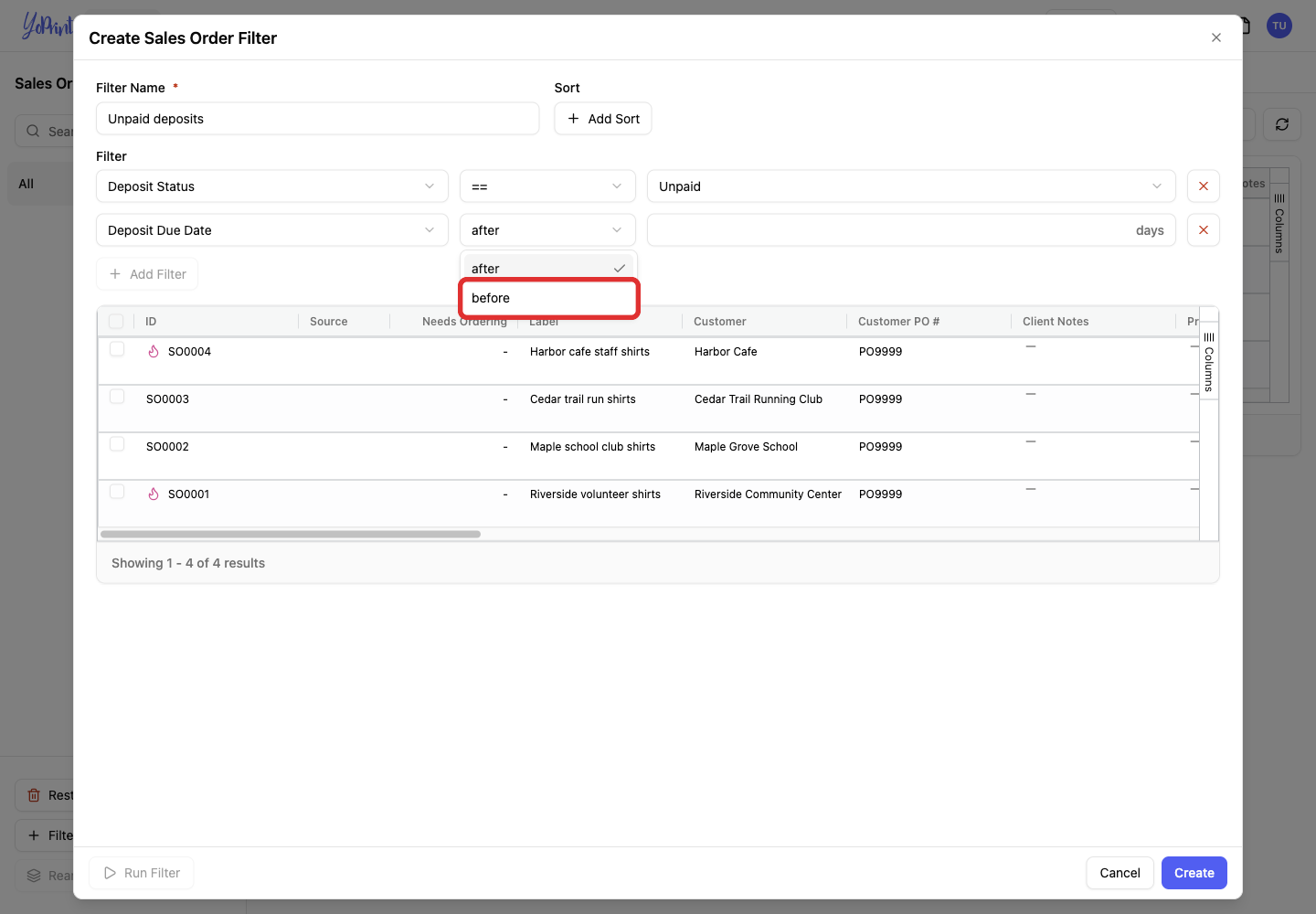Image resolution: width=1316 pixels, height=914 pixels.
Task: Click the 'Harbor cafe staff shirts' label cell
Action: [589, 352]
